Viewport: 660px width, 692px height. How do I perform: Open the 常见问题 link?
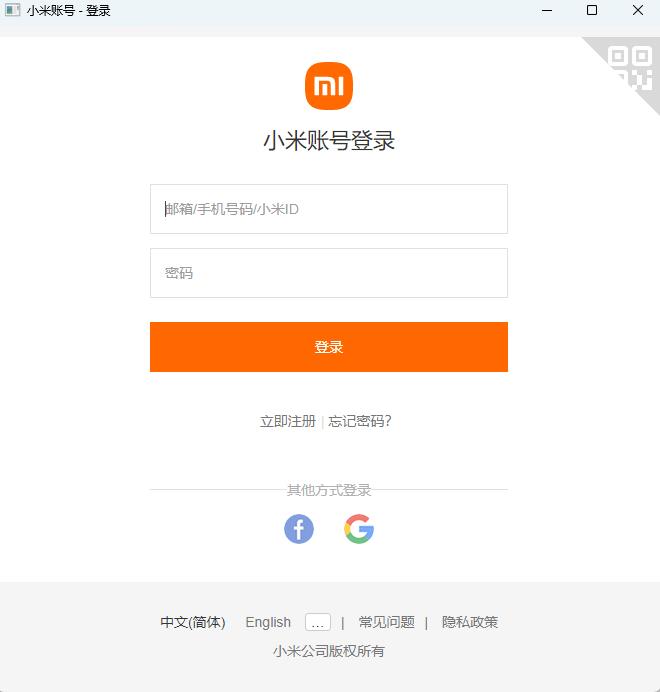click(387, 622)
